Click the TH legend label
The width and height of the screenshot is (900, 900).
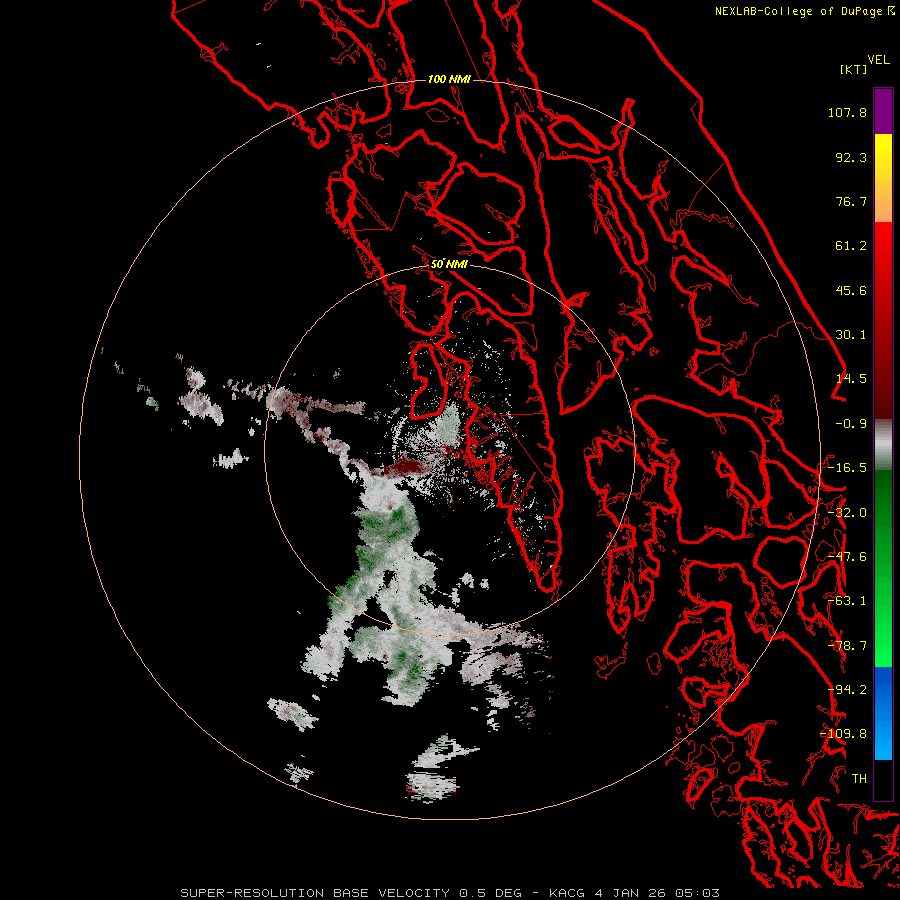pos(859,779)
